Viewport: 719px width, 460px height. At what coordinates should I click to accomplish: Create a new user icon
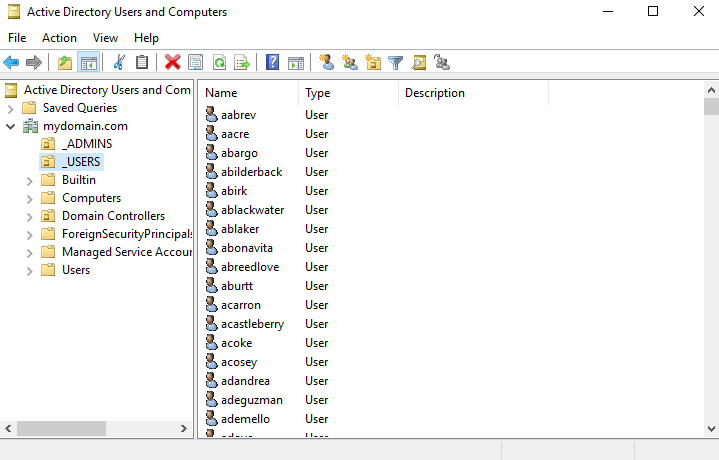(326, 62)
